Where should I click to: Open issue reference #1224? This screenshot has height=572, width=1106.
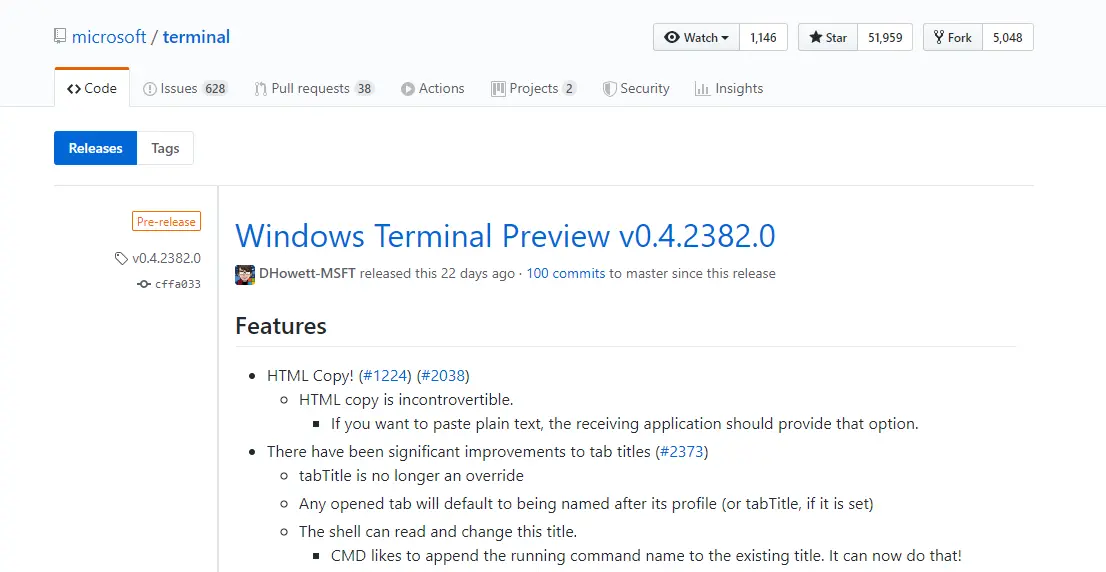coord(385,376)
